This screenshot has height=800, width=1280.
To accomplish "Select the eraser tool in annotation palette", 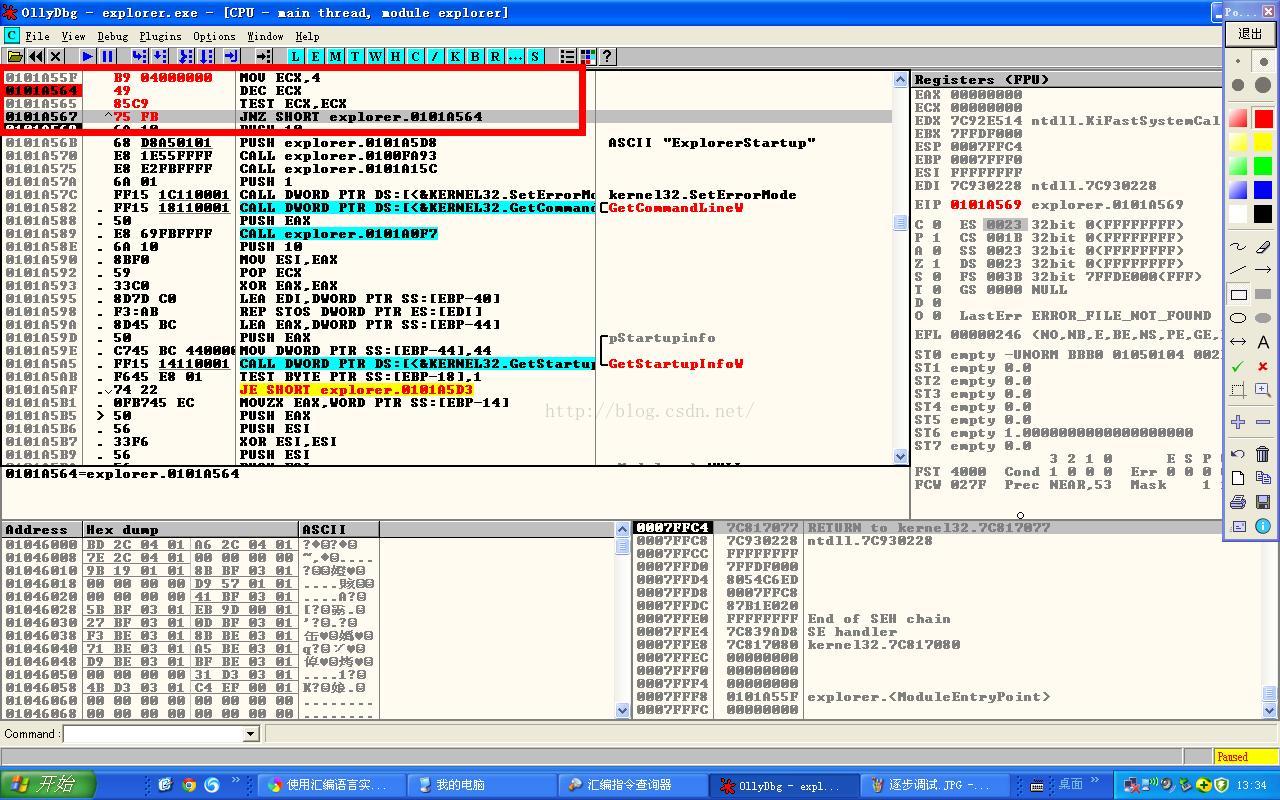I will click(x=1263, y=247).
